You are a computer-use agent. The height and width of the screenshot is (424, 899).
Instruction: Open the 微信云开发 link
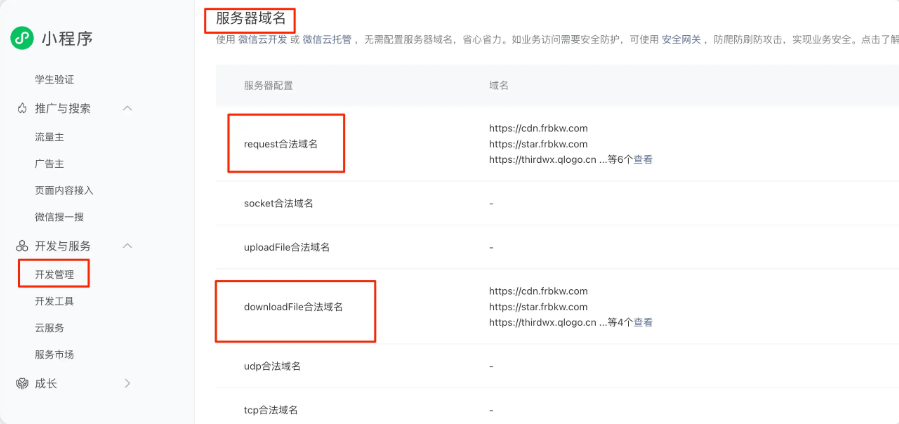coord(263,40)
